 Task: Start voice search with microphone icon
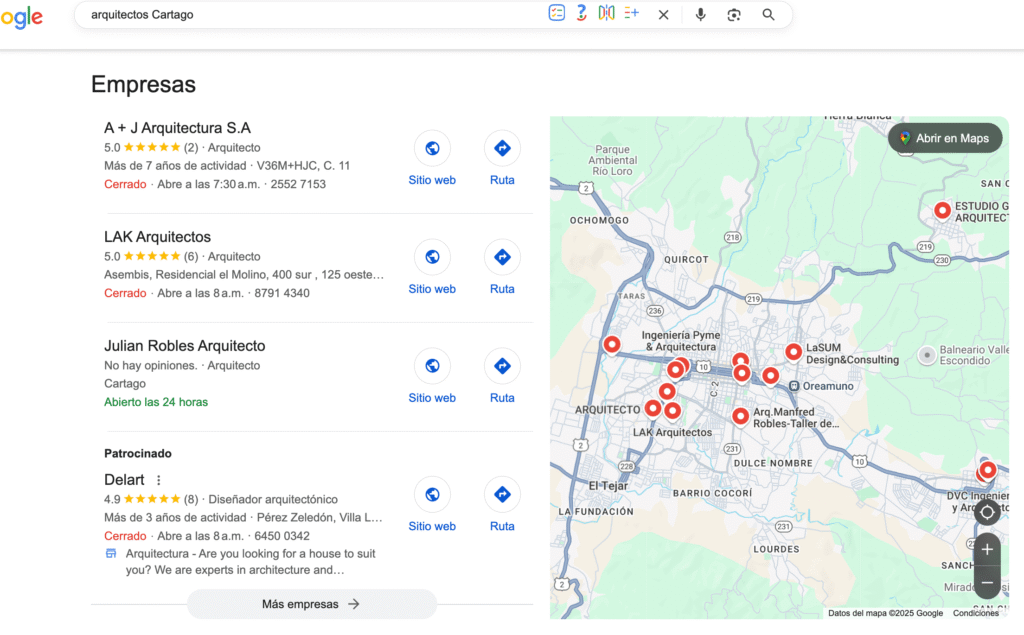(700, 14)
